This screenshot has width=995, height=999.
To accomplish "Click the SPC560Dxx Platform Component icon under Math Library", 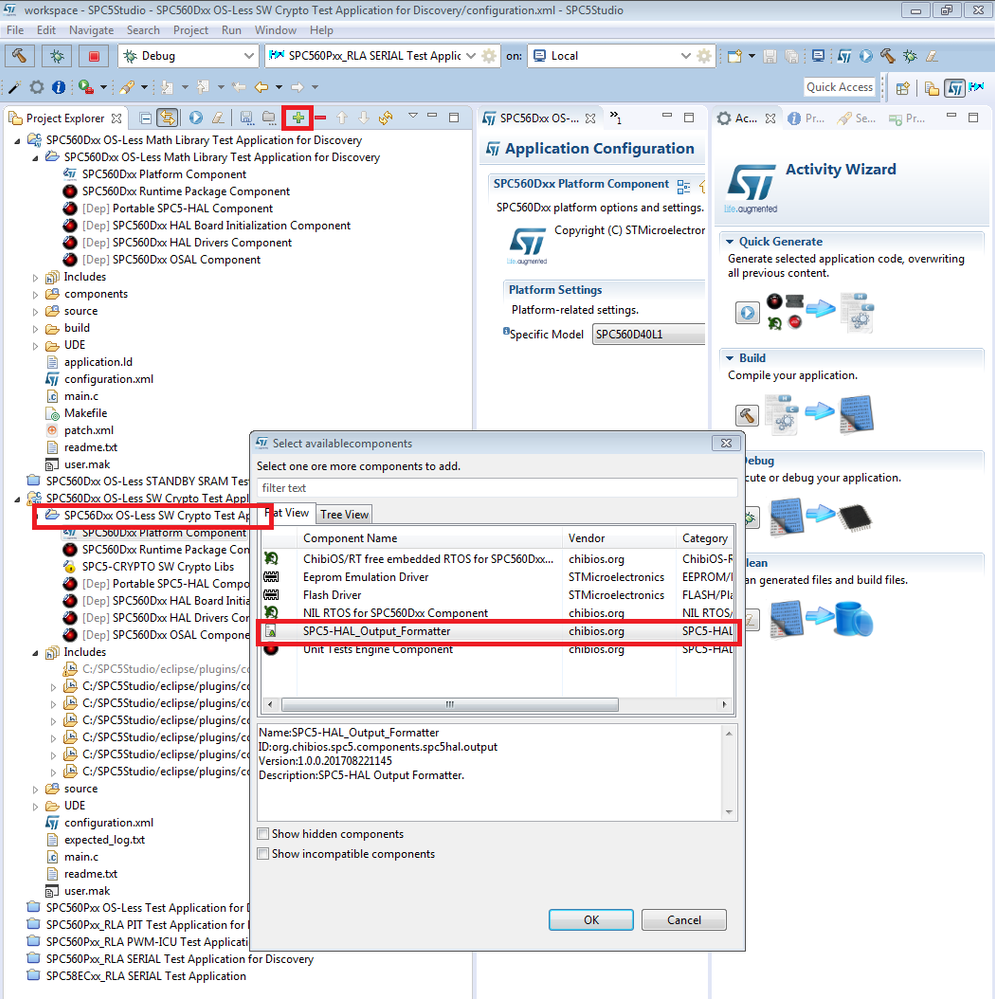I will [x=70, y=174].
